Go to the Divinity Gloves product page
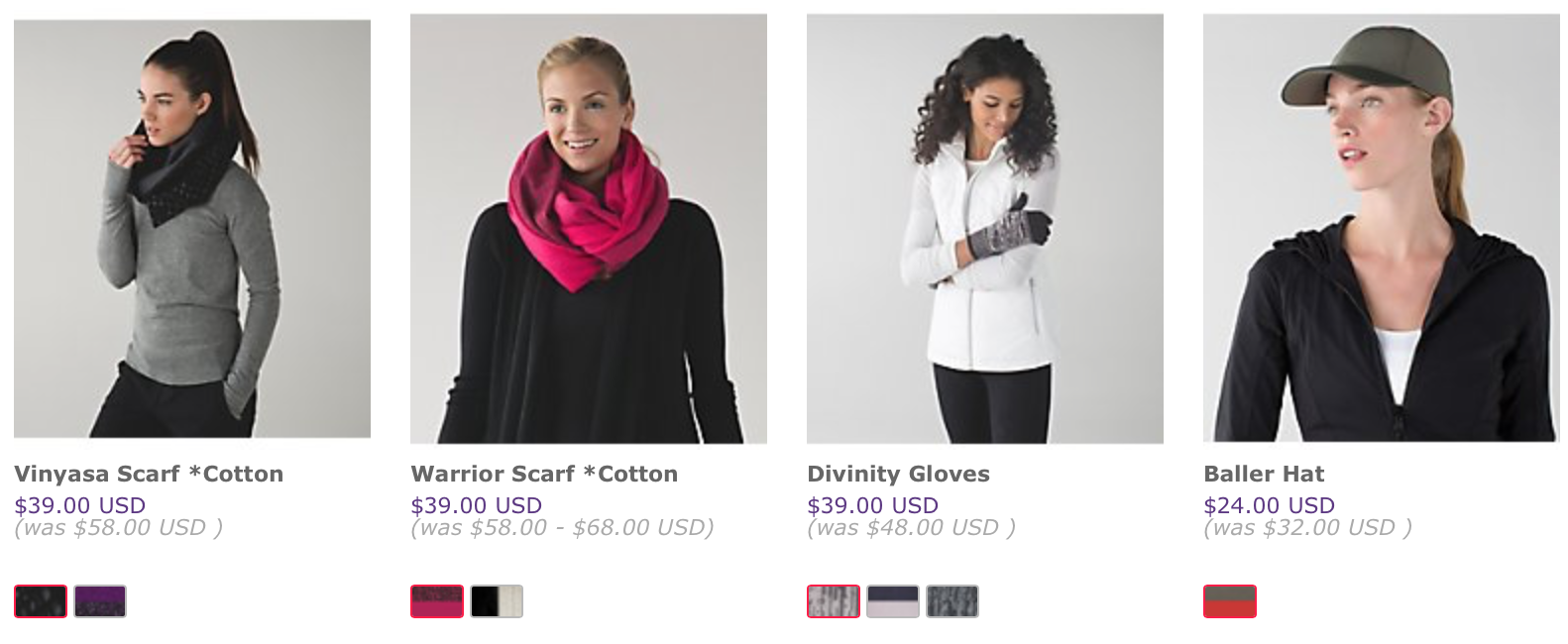The image size is (1568, 644). [x=898, y=474]
